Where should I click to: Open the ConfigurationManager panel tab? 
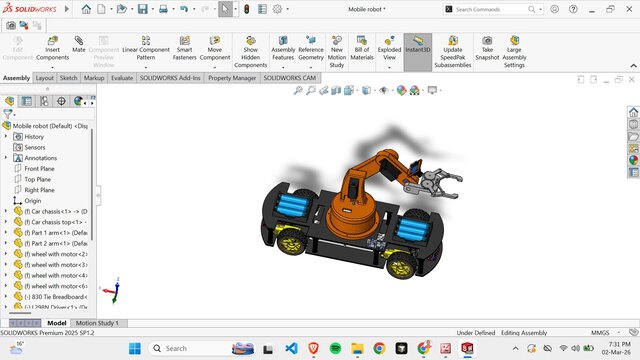pyautogui.click(x=44, y=101)
